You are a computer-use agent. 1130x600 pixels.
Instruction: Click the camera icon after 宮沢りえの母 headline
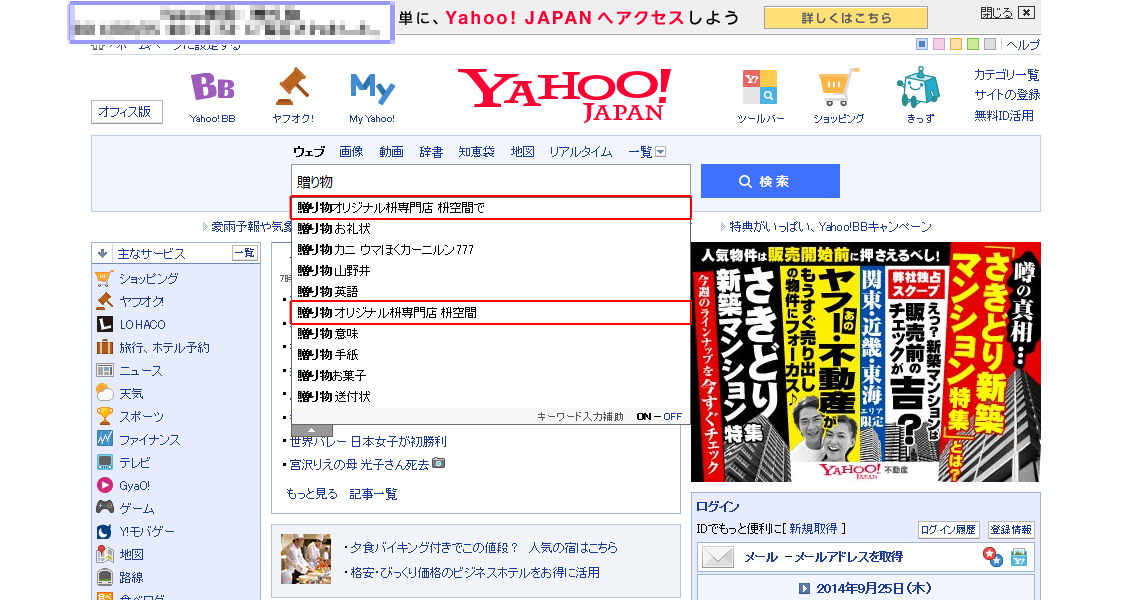click(438, 463)
